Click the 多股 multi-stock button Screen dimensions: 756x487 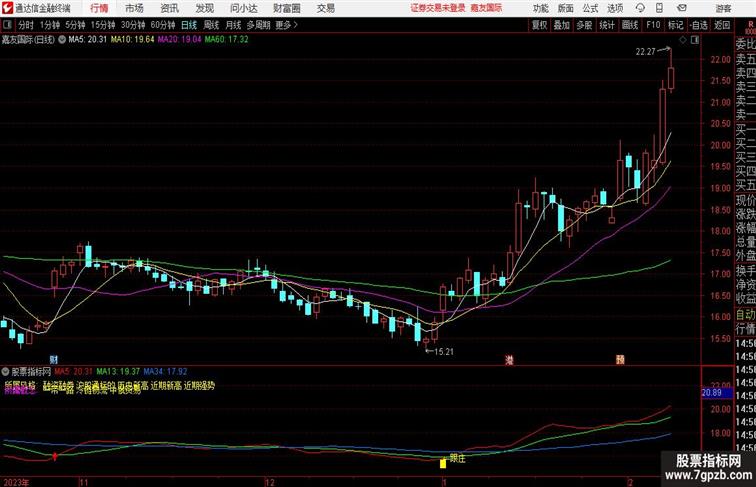[584, 25]
